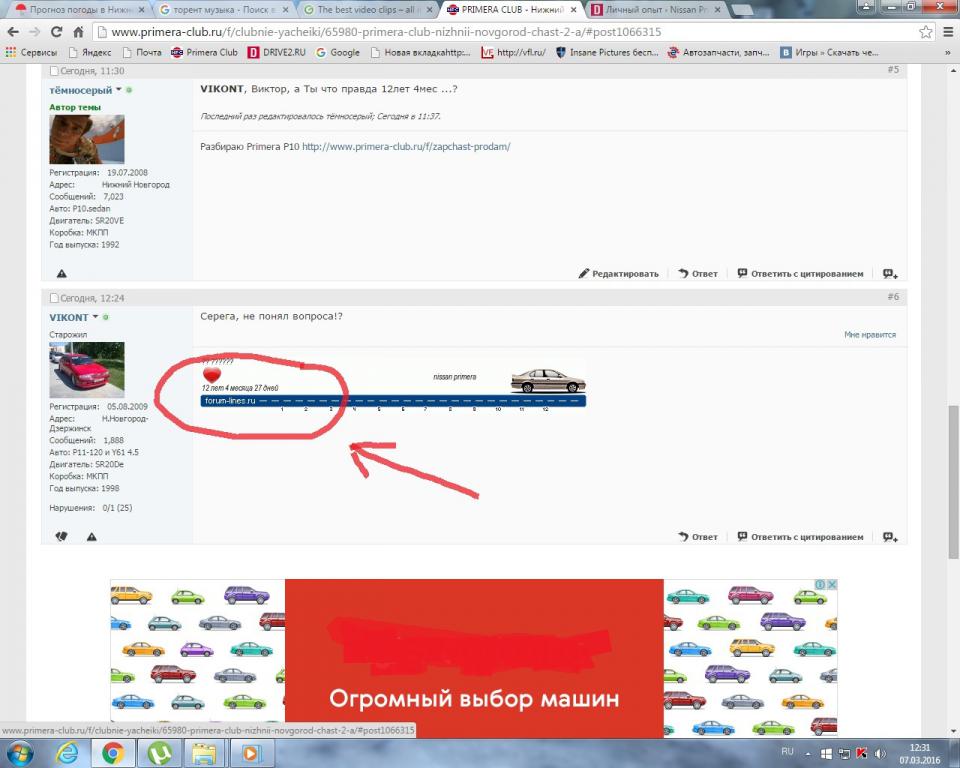Close The best video clips tab

tap(429, 10)
